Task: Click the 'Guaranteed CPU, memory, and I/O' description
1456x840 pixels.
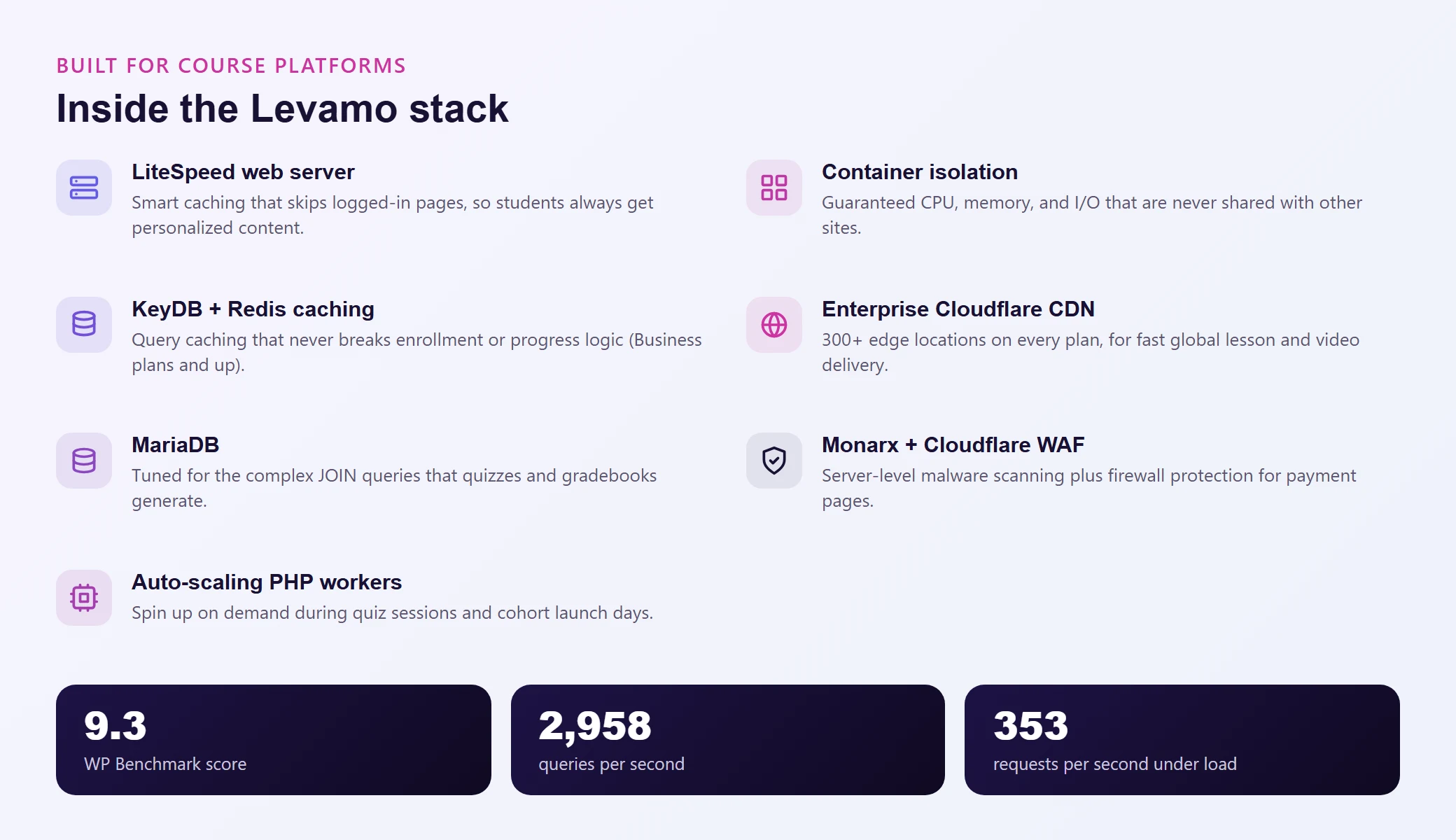Action: [1092, 215]
